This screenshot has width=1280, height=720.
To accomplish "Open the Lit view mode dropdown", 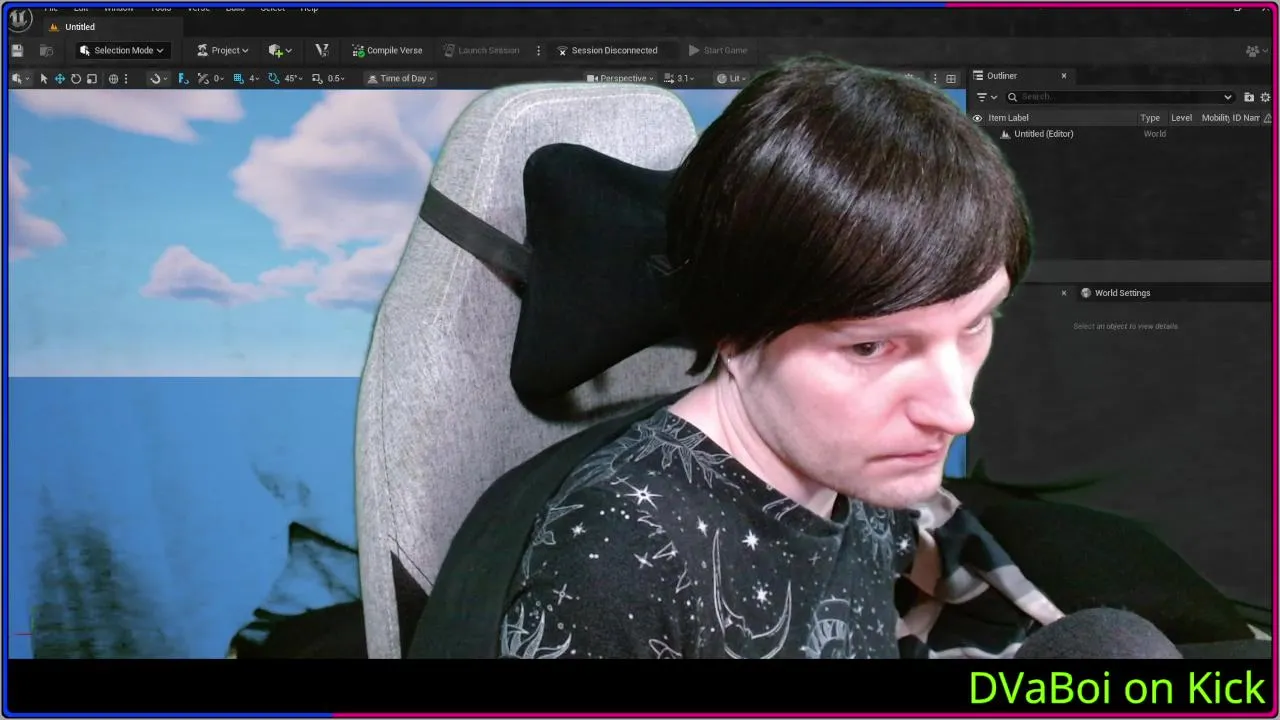I will coord(732,78).
